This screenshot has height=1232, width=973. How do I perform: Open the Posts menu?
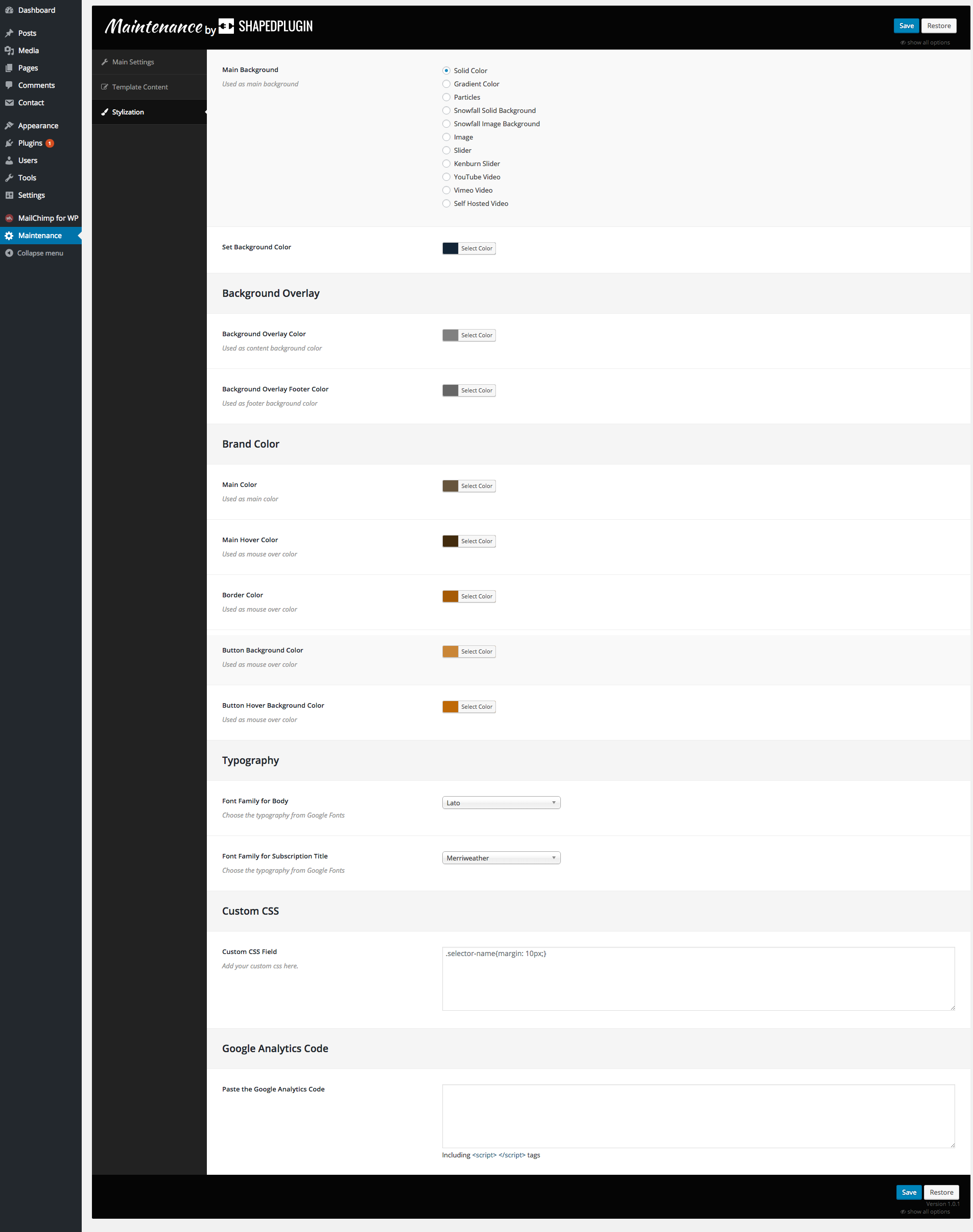tap(41, 33)
